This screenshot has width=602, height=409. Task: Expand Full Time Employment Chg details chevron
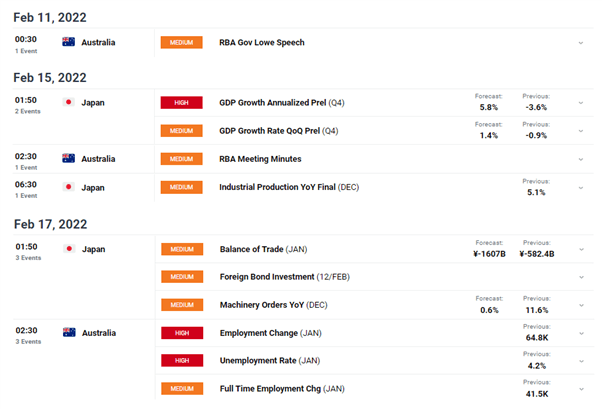pos(581,389)
